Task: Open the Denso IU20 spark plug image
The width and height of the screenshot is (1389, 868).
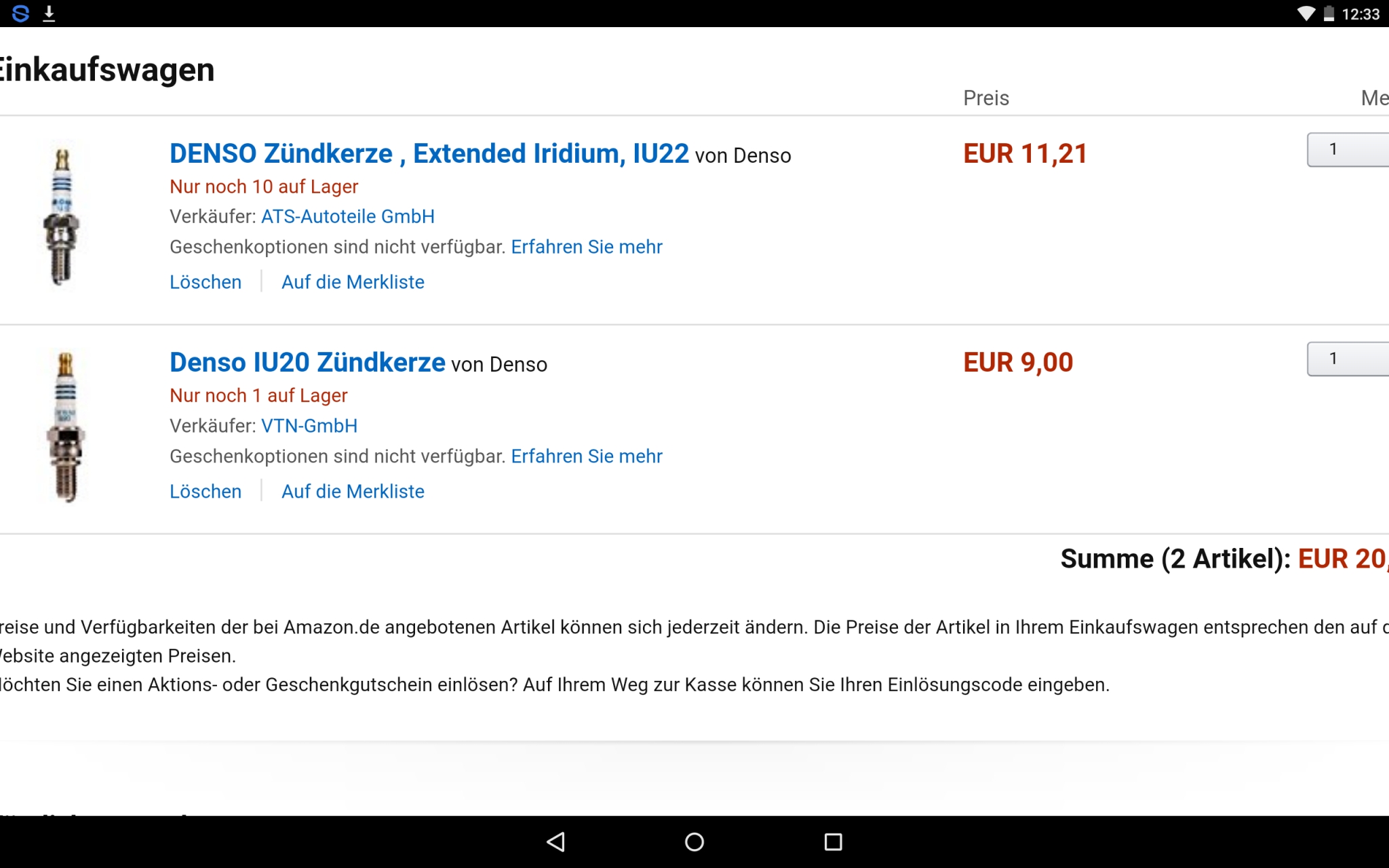Action: tap(66, 426)
